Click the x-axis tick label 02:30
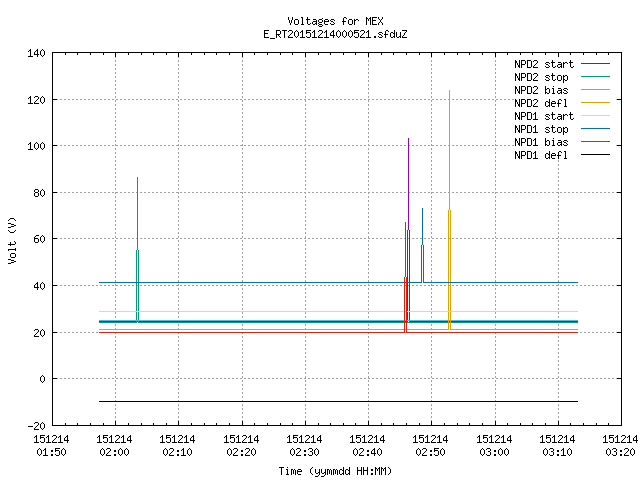Image resolution: width=640 pixels, height=480 pixels. point(304,452)
